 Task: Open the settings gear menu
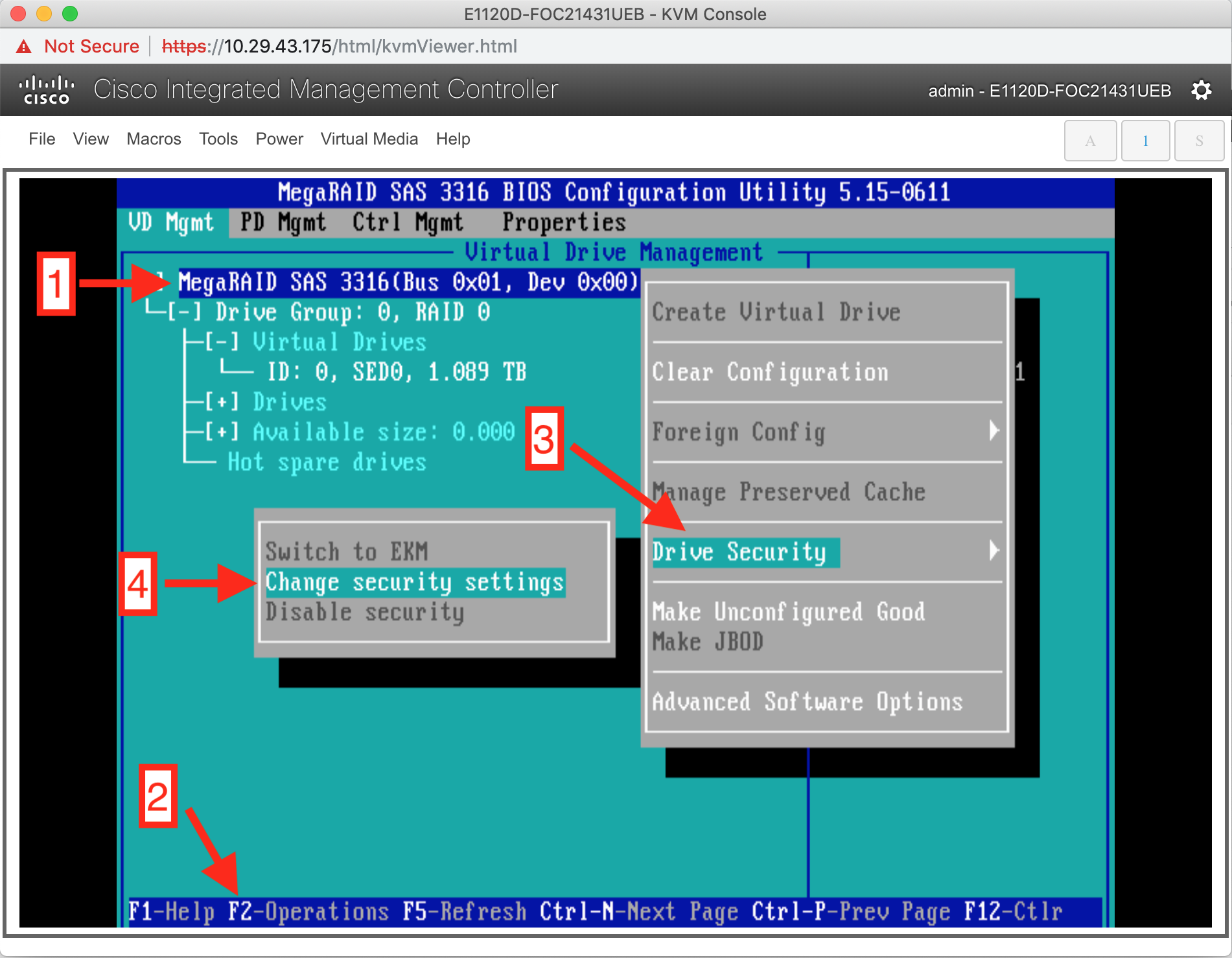(x=1201, y=90)
